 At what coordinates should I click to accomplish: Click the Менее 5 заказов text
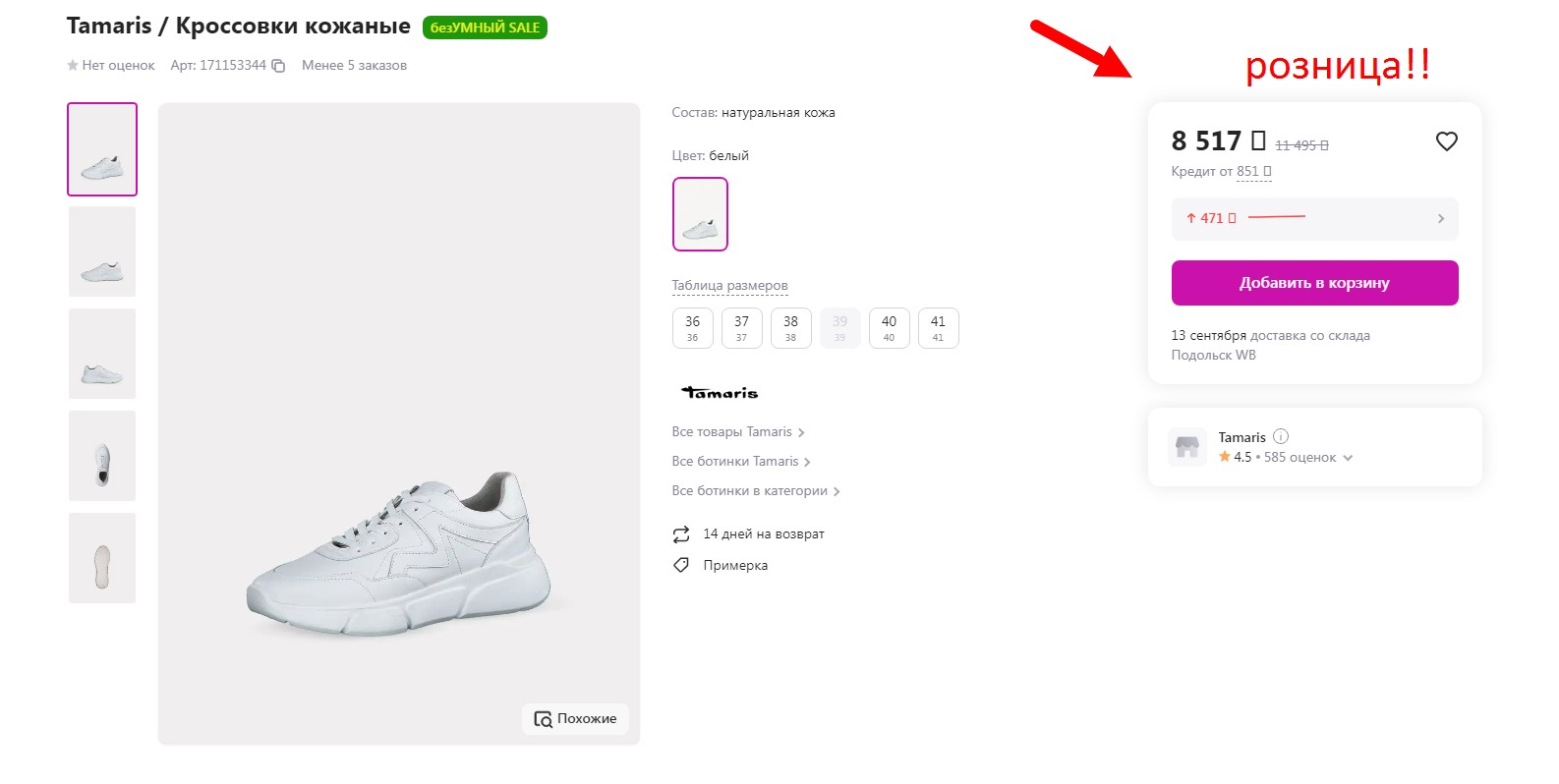point(354,66)
